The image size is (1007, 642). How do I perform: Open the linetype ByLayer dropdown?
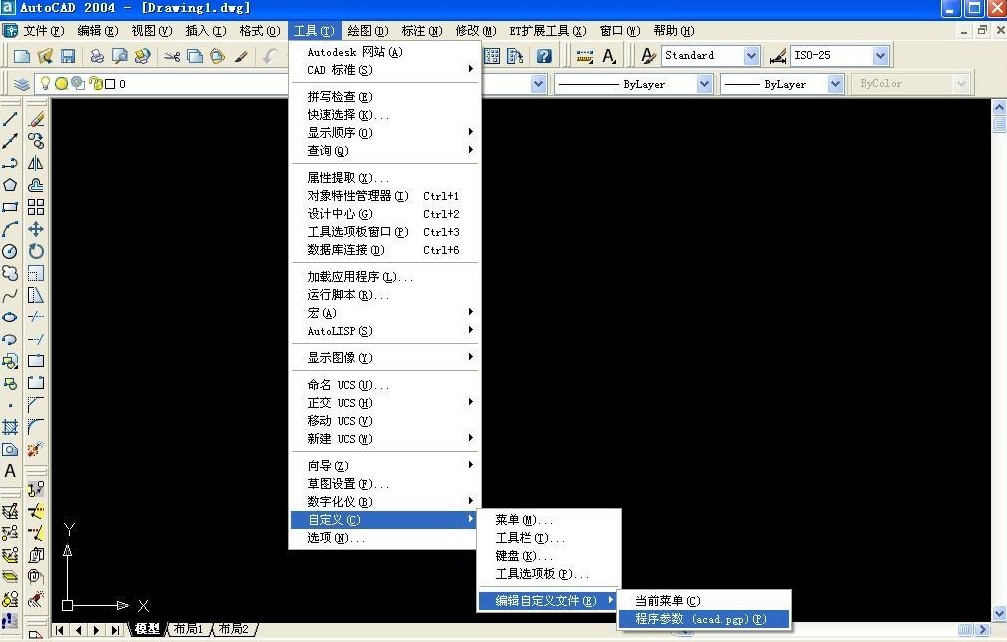click(x=705, y=83)
